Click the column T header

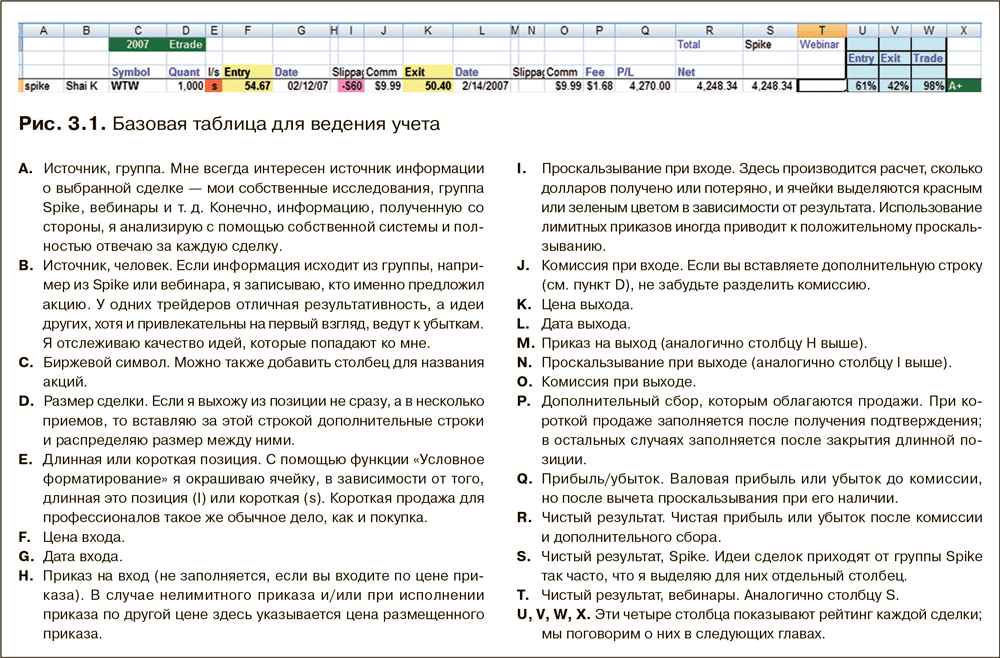click(x=821, y=31)
